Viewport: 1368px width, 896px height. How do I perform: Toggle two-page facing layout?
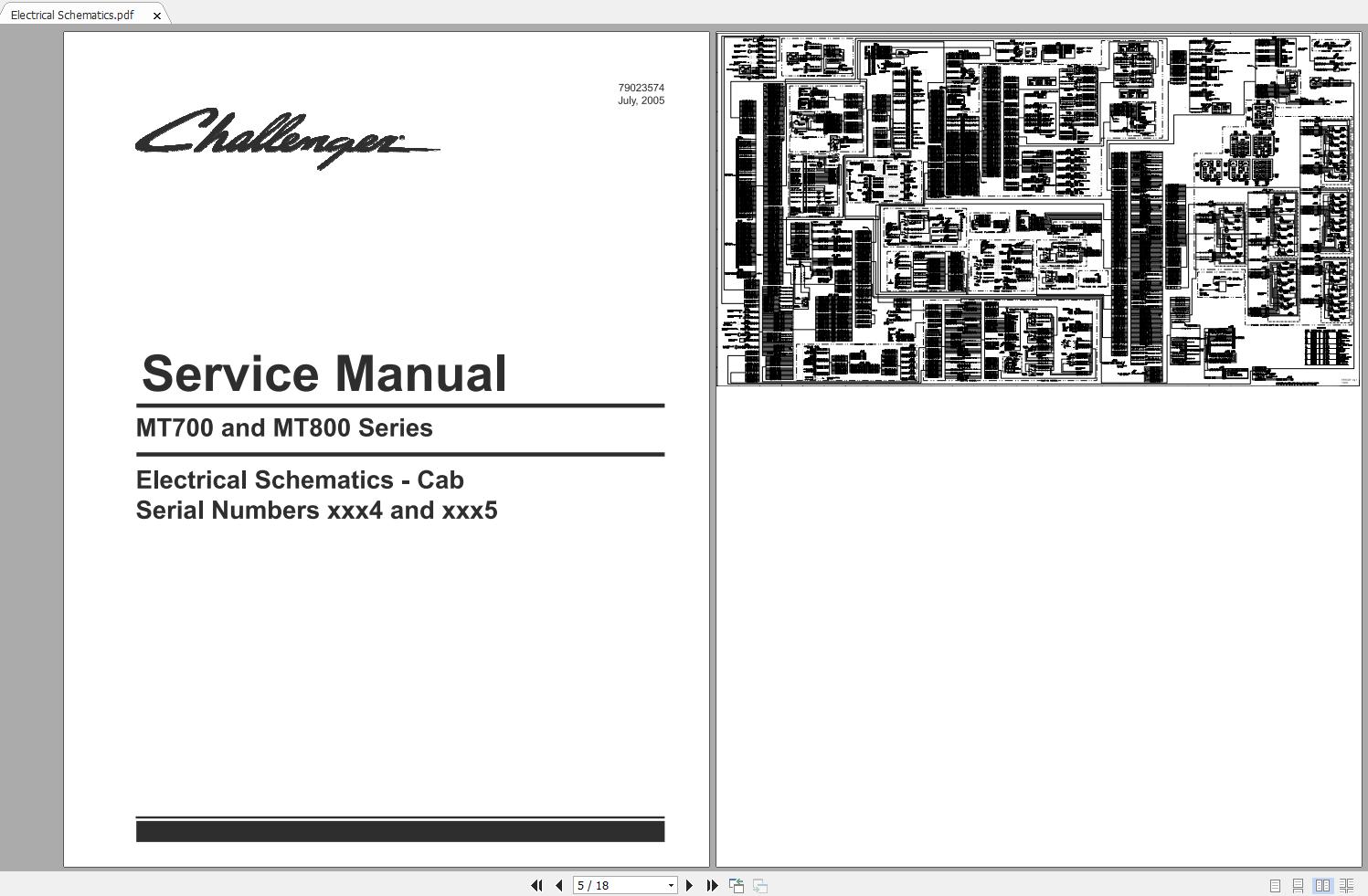click(x=1322, y=885)
